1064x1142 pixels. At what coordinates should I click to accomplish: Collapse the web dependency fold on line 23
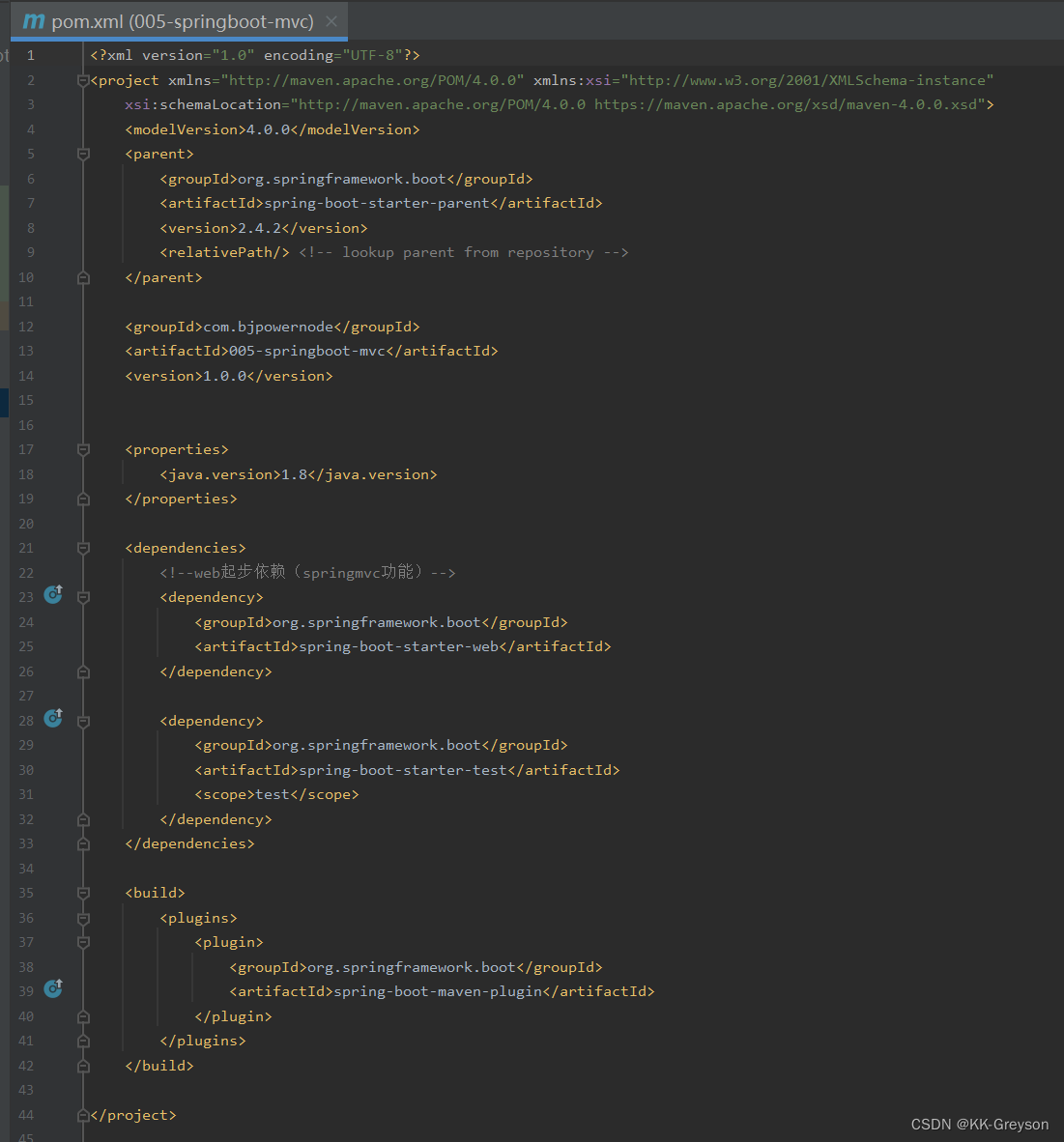click(x=83, y=597)
